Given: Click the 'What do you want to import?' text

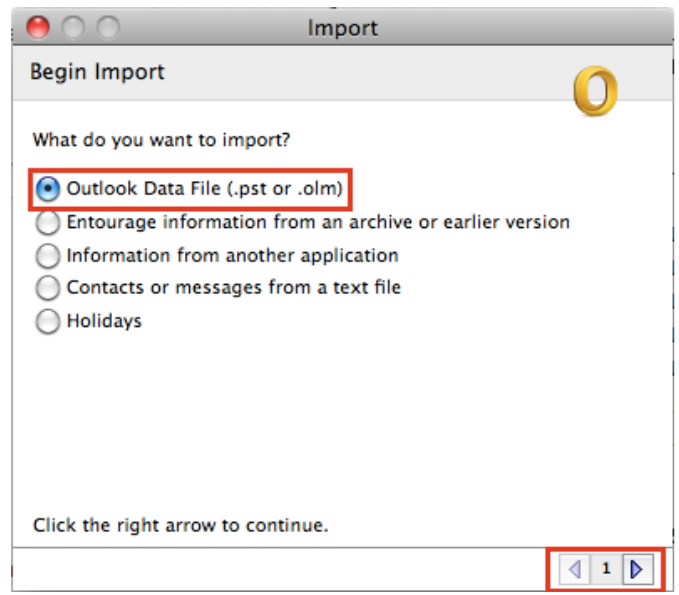Looking at the screenshot, I should (x=168, y=139).
